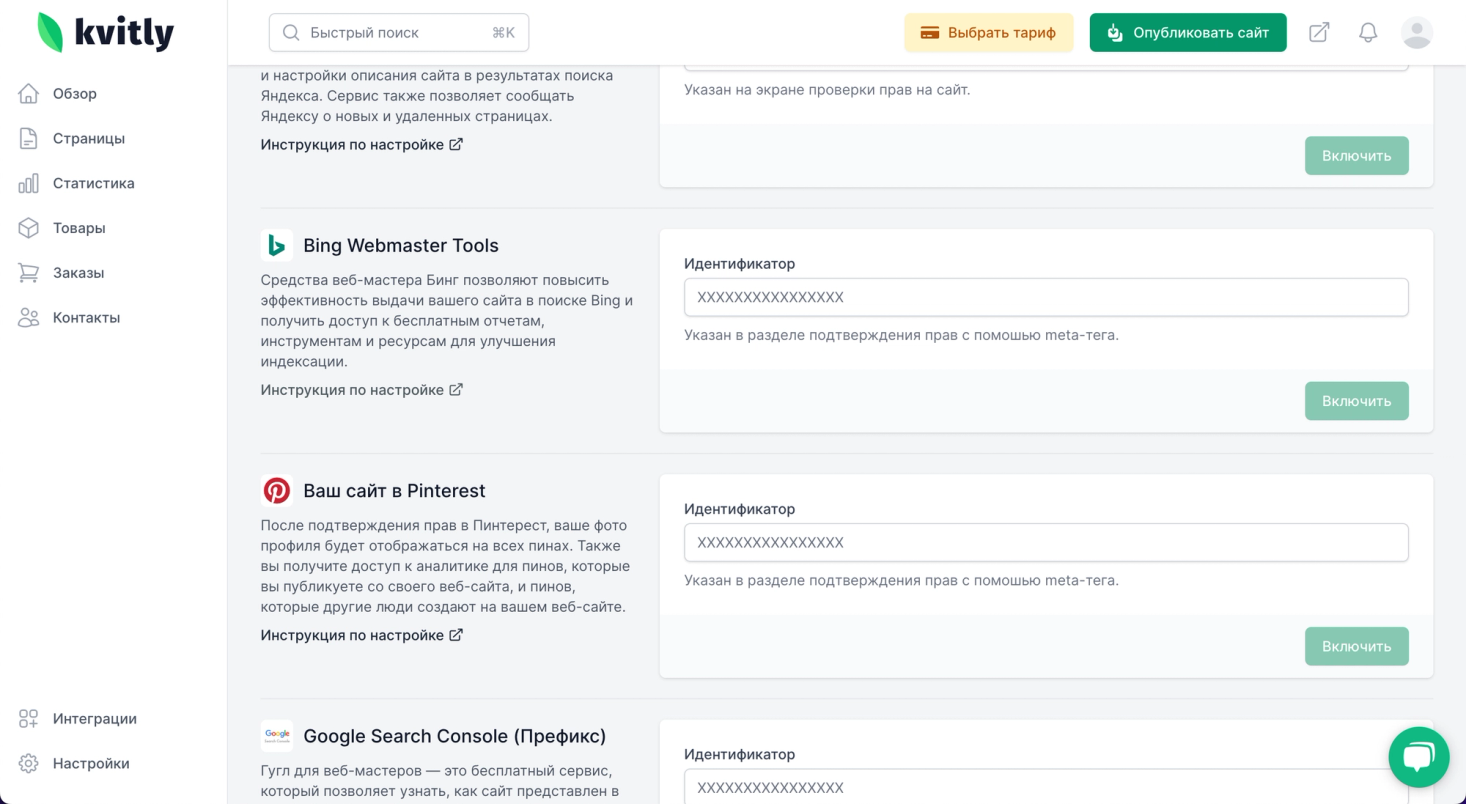Open Настройки in the sidebar
The image size is (1466, 804).
91,764
